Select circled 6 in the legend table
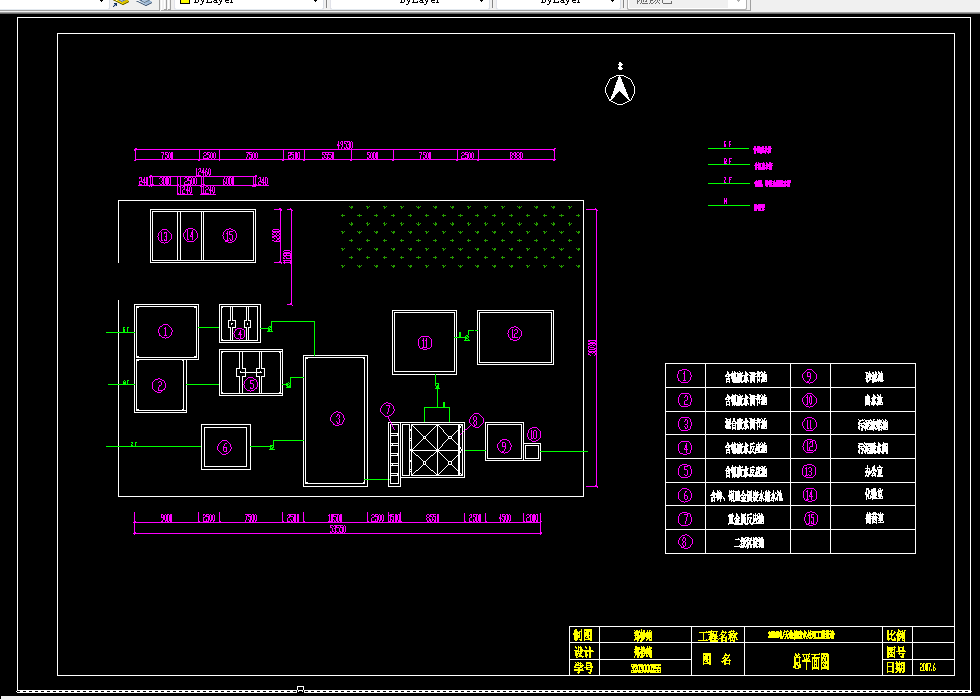Screen dimensions: 980x700 tap(685, 495)
